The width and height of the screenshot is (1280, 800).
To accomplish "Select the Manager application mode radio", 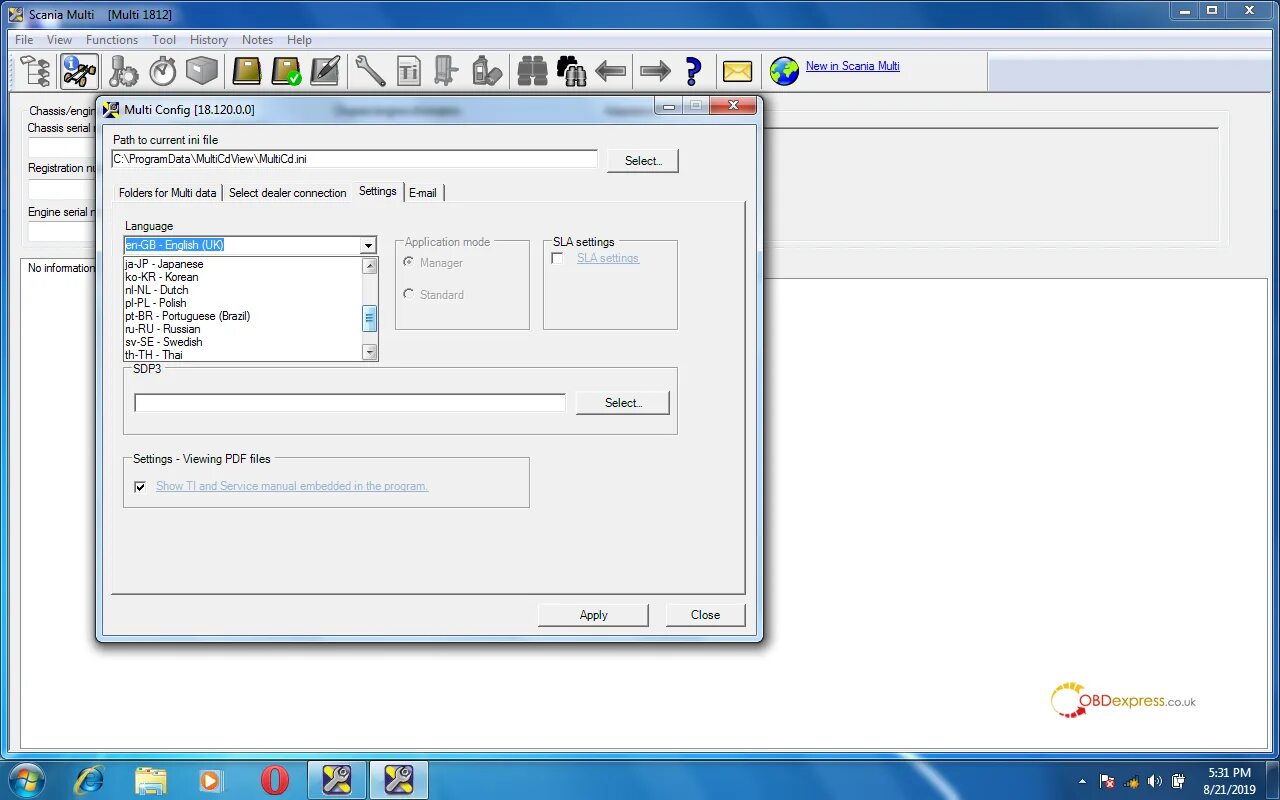I will 408,262.
